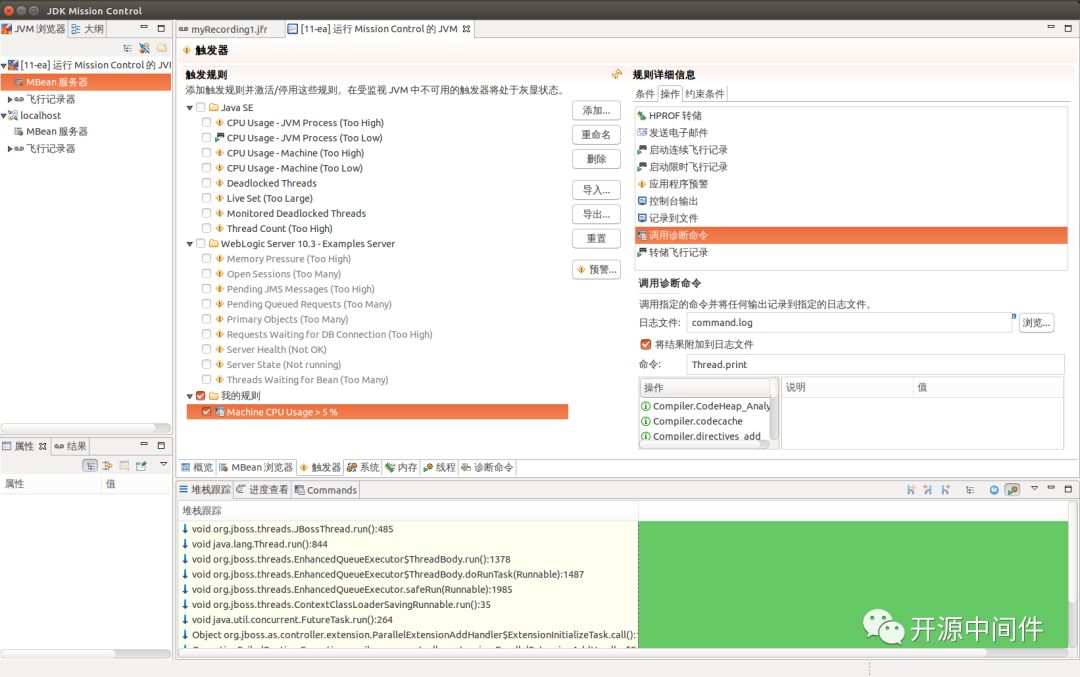Viewport: 1080px width, 677px height.
Task: Open the 条件 tab in rule details
Action: pyautogui.click(x=645, y=94)
